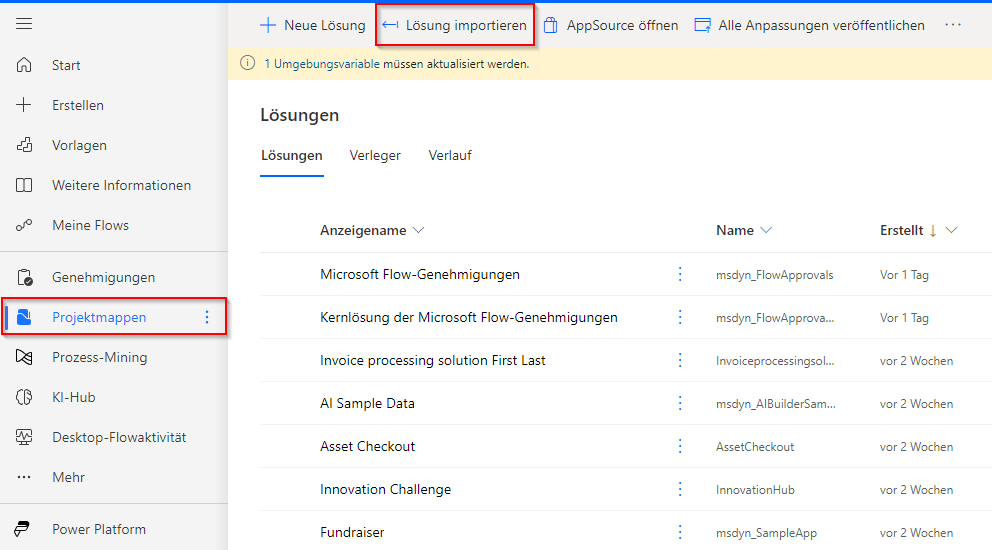Click Desktop-Flowaktivität label in sidebar
The width and height of the screenshot is (992, 550).
click(x=120, y=437)
